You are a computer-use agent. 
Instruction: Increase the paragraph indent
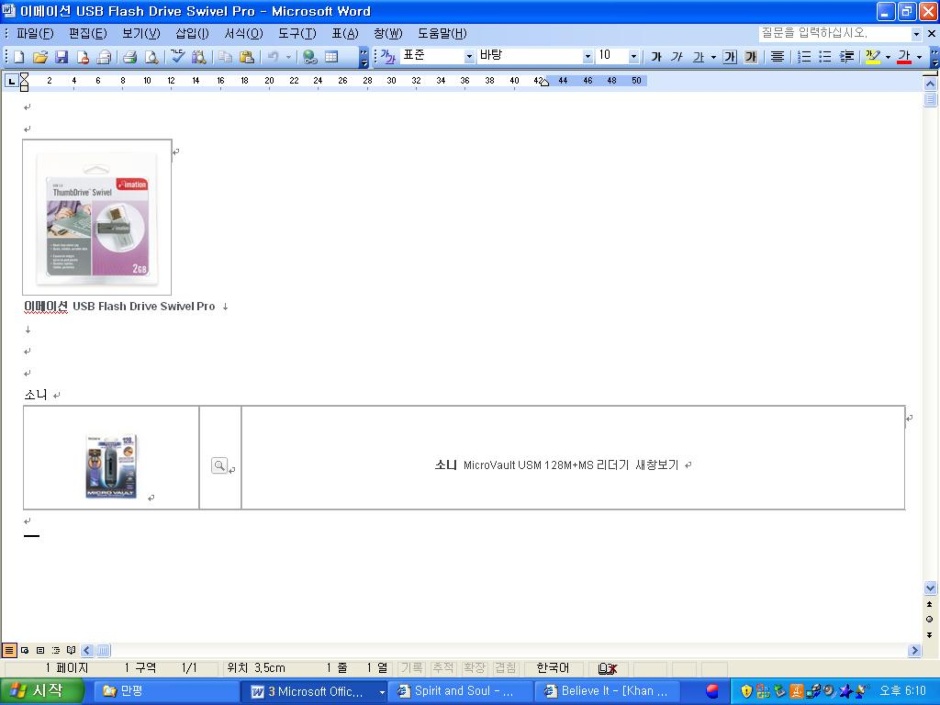pyautogui.click(x=846, y=57)
